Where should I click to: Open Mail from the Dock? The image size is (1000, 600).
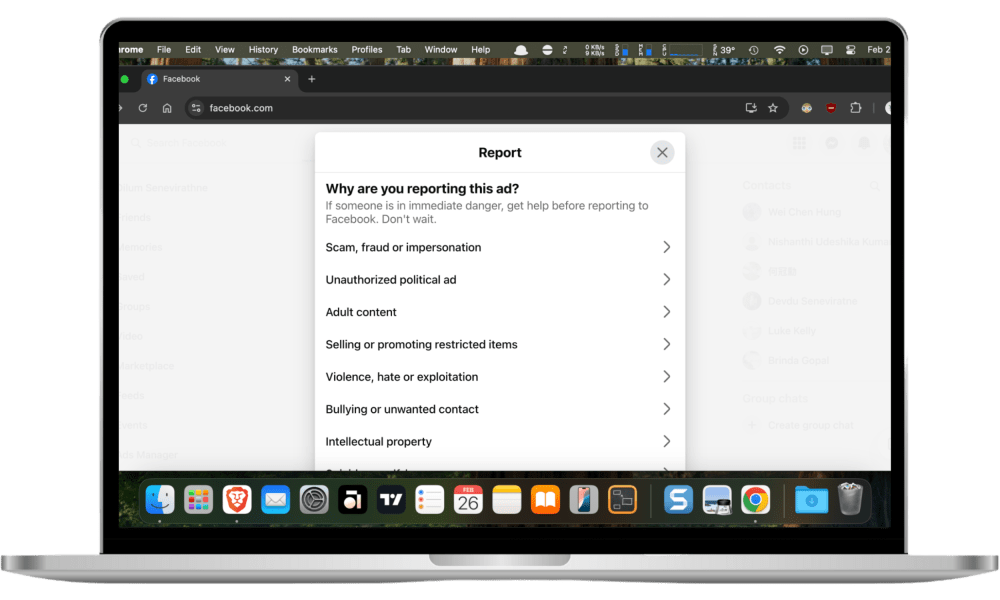pyautogui.click(x=276, y=500)
